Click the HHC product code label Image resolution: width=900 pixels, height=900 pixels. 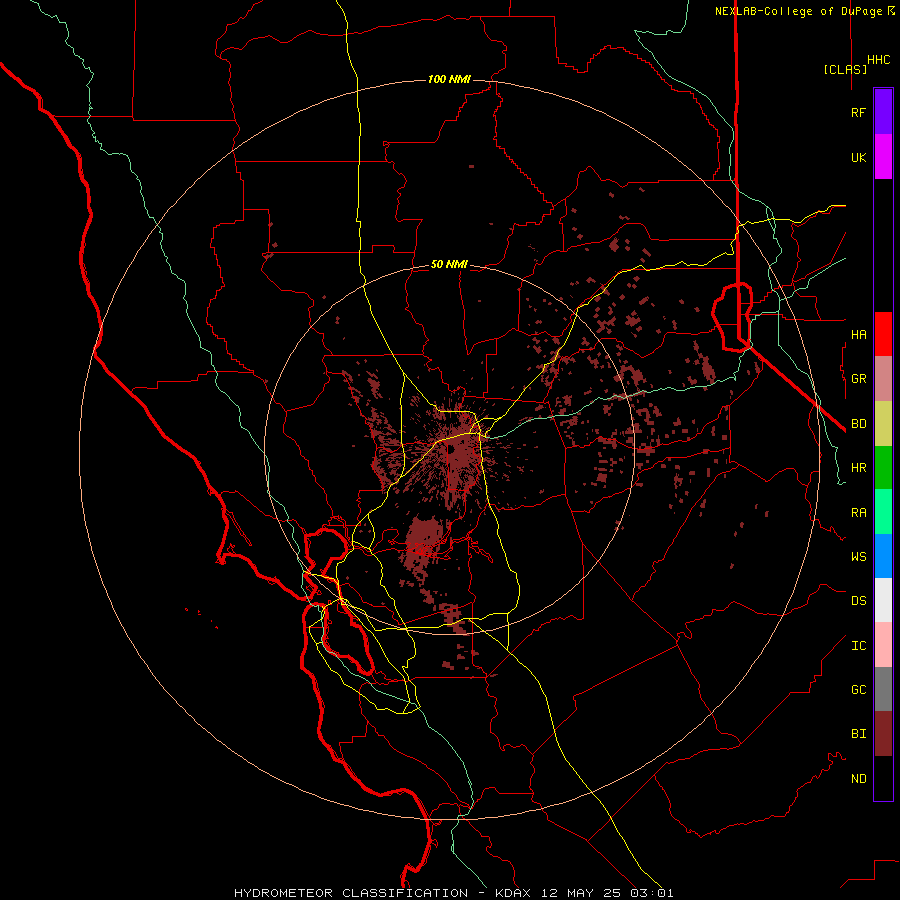click(x=879, y=60)
